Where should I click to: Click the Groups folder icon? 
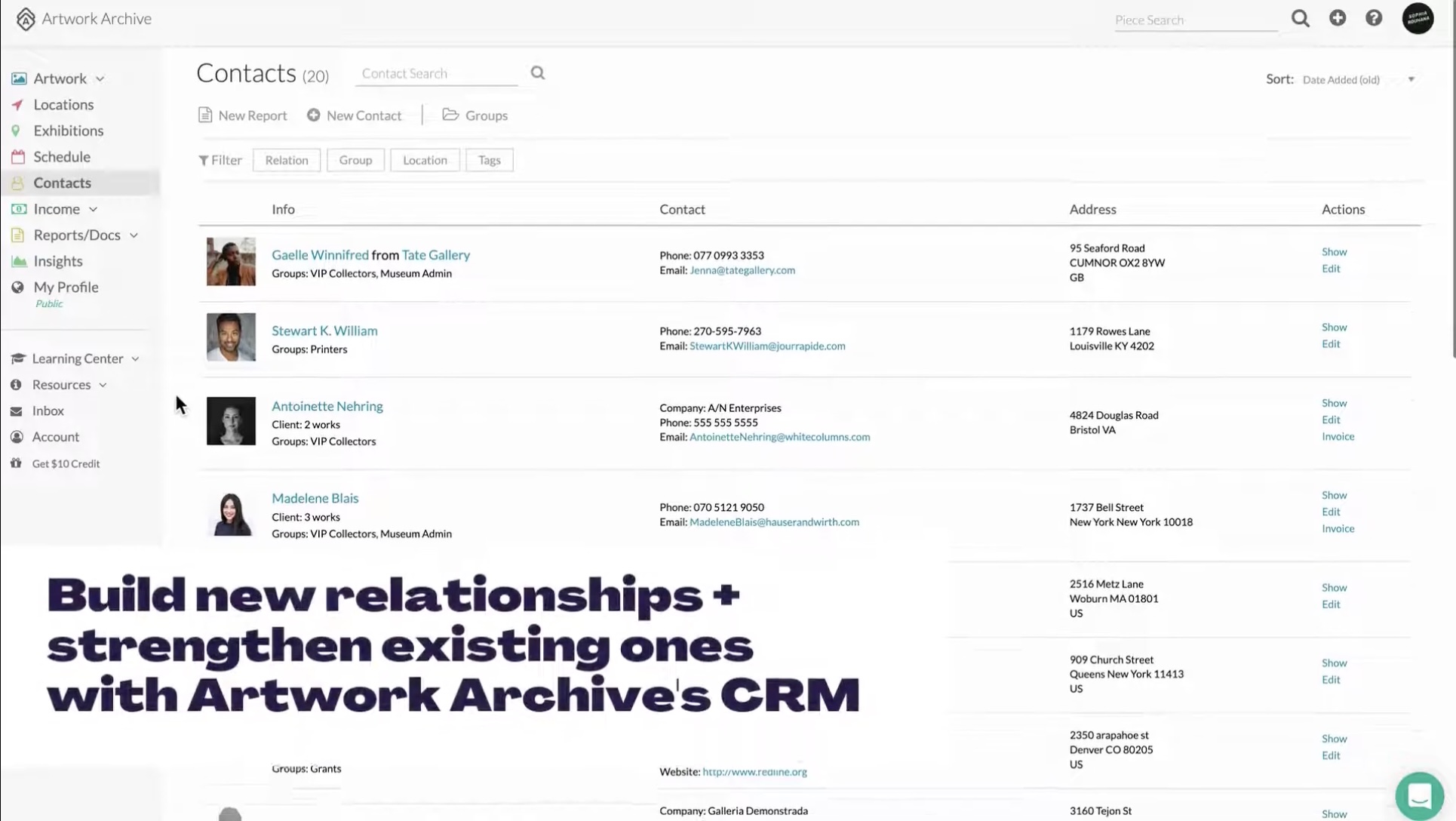pos(450,115)
